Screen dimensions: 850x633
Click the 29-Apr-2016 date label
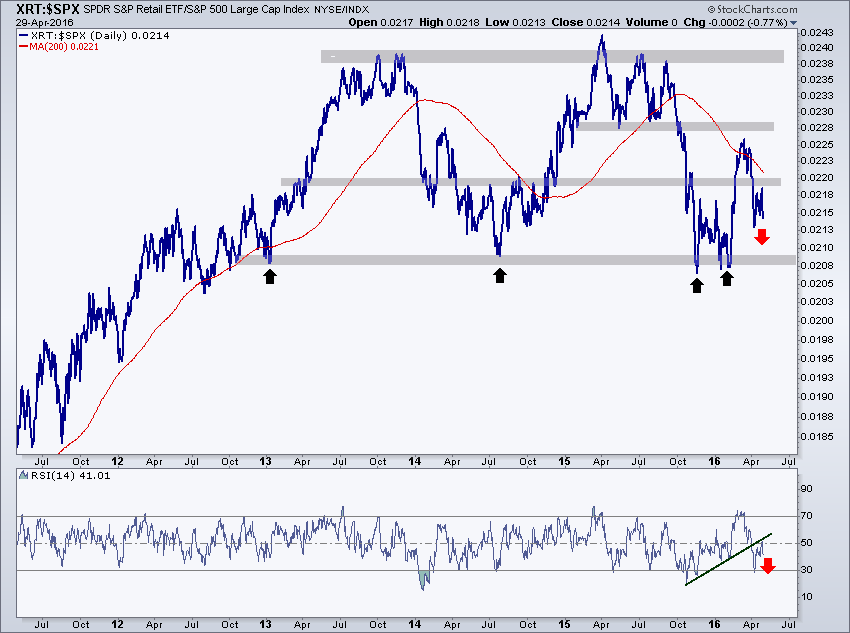[44, 23]
